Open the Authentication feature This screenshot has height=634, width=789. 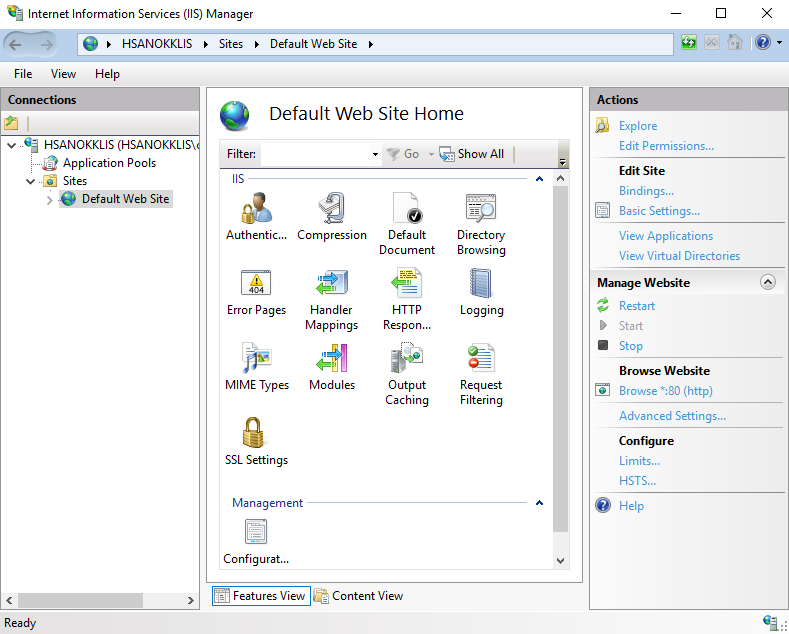tap(256, 217)
